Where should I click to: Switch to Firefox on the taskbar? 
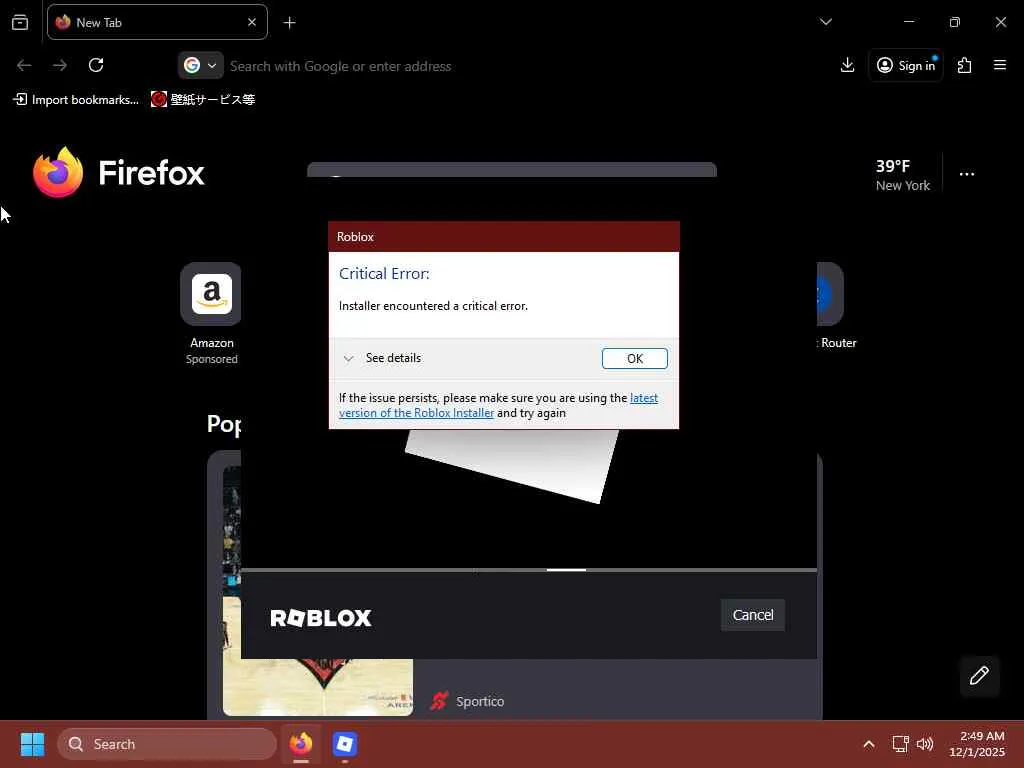point(301,744)
